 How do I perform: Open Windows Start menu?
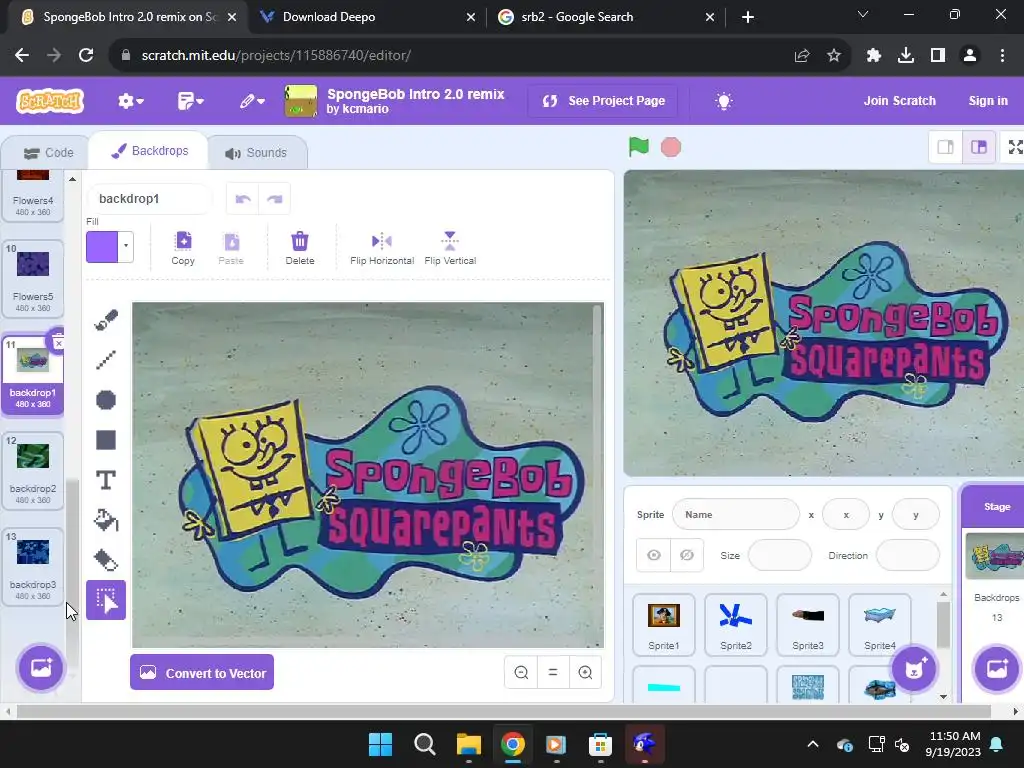tap(381, 744)
